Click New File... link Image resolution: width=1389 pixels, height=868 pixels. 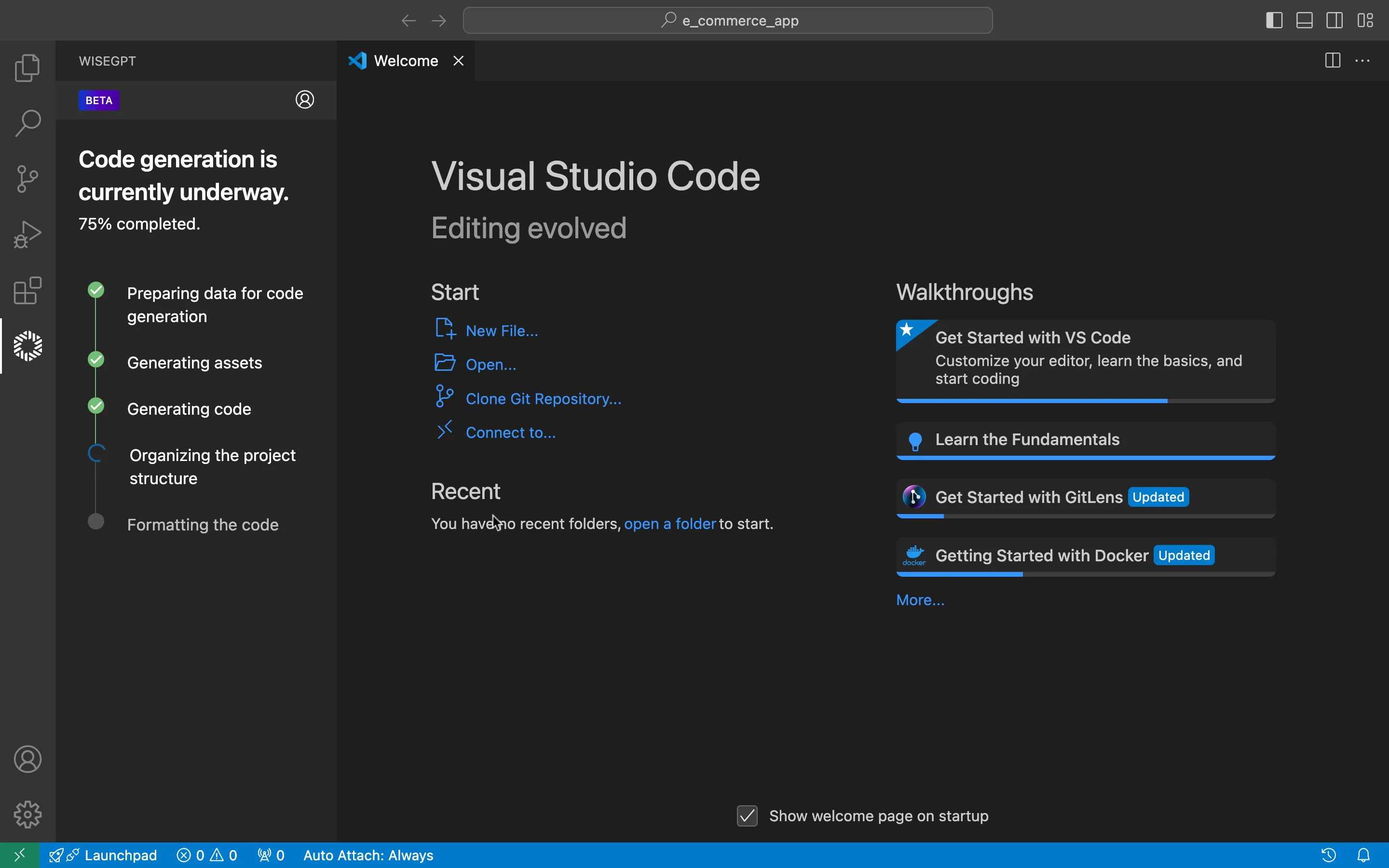502,331
